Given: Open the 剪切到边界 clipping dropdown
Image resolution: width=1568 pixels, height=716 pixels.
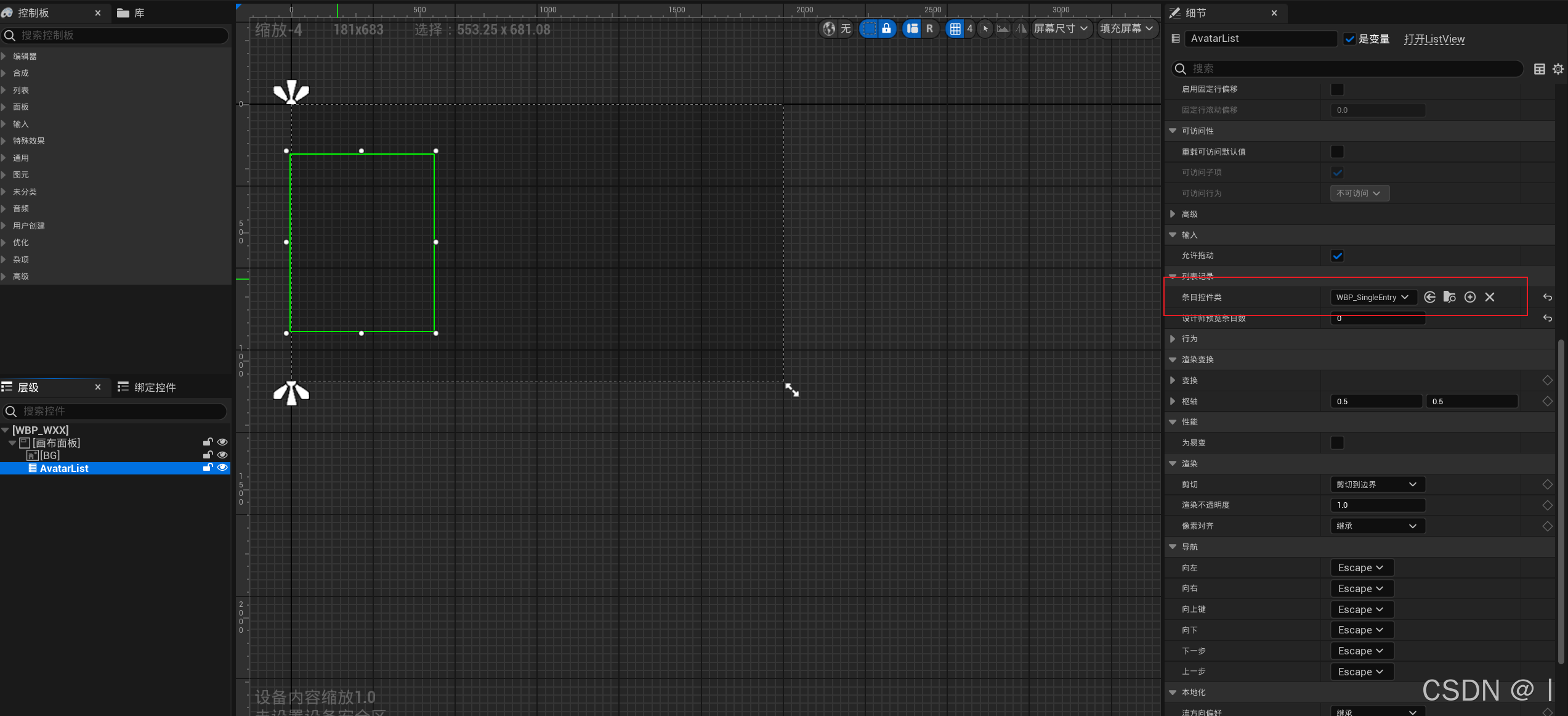Looking at the screenshot, I should pos(1377,484).
